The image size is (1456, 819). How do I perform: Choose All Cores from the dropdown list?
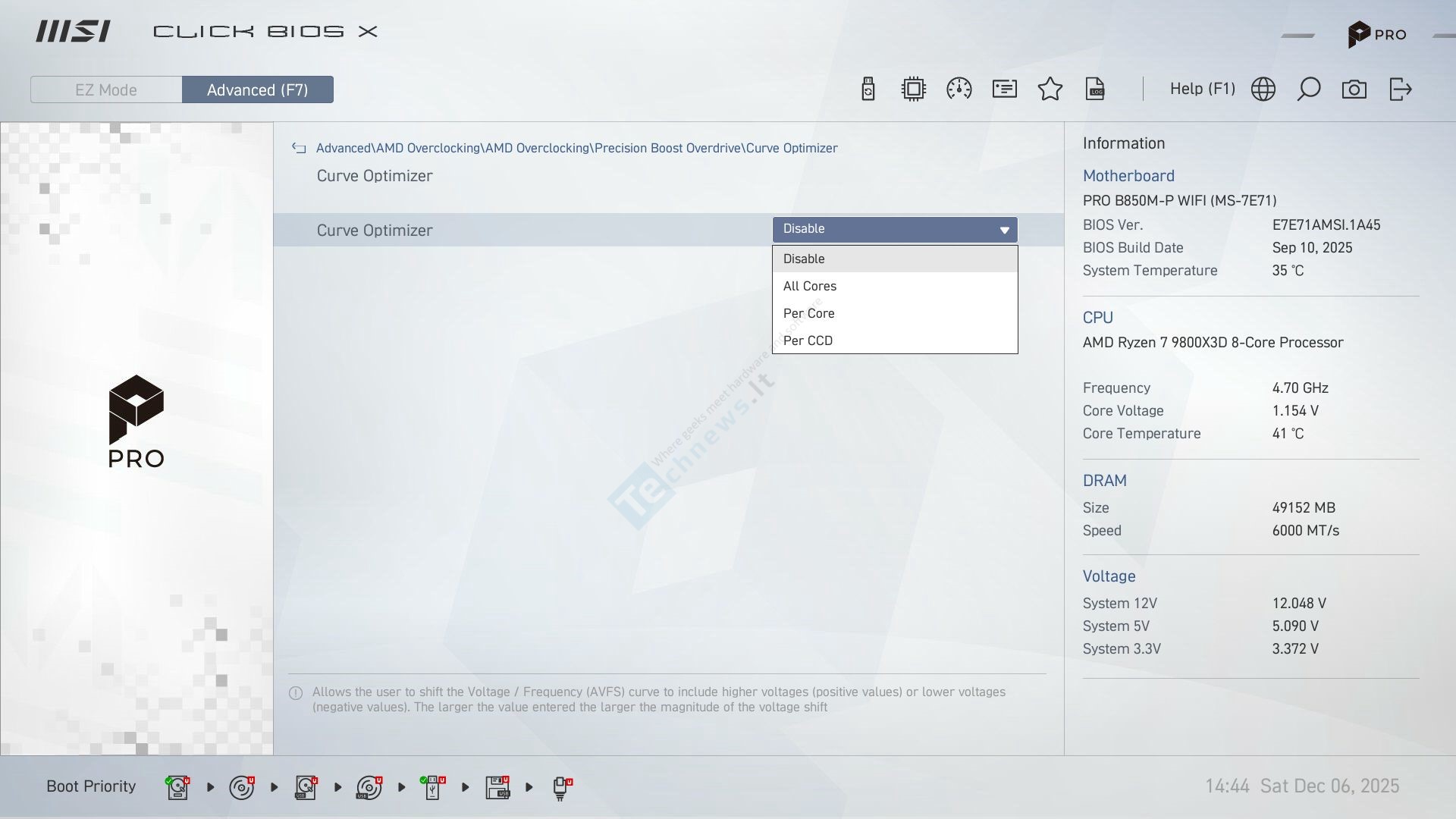pos(810,286)
